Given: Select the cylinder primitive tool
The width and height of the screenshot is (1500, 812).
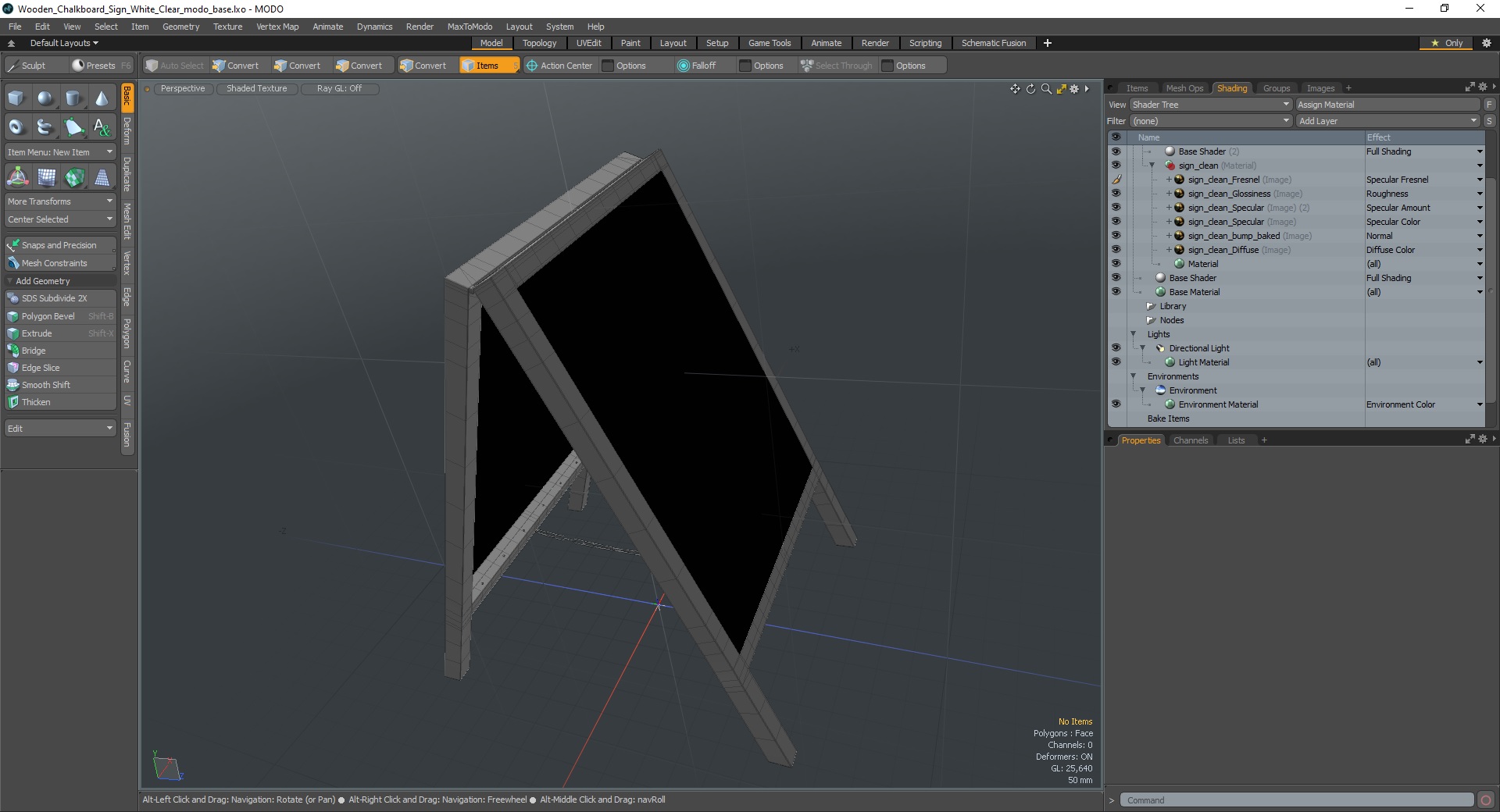Looking at the screenshot, I should (x=73, y=98).
